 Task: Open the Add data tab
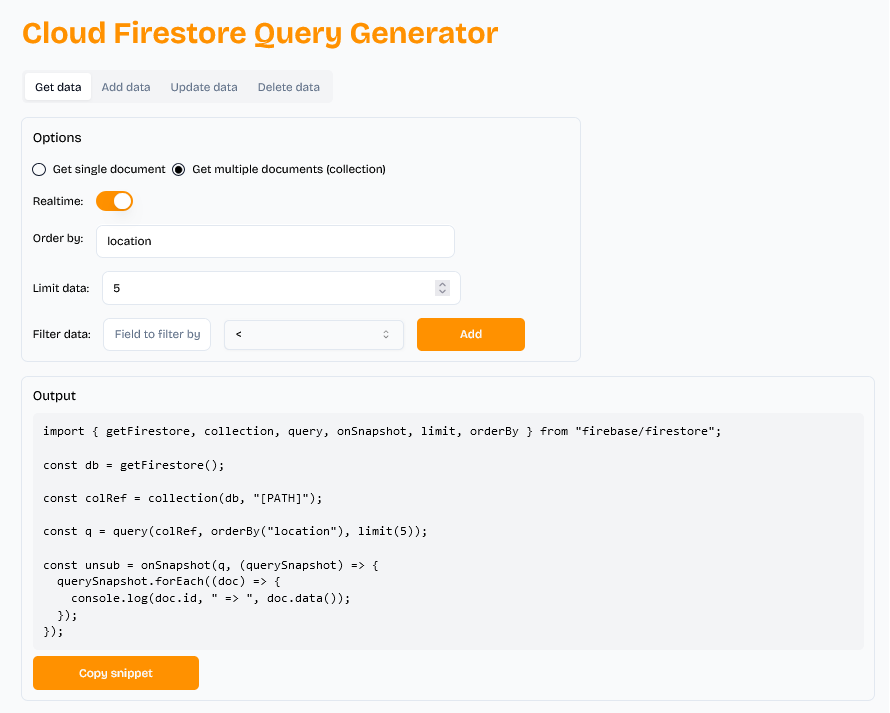pyautogui.click(x=126, y=87)
